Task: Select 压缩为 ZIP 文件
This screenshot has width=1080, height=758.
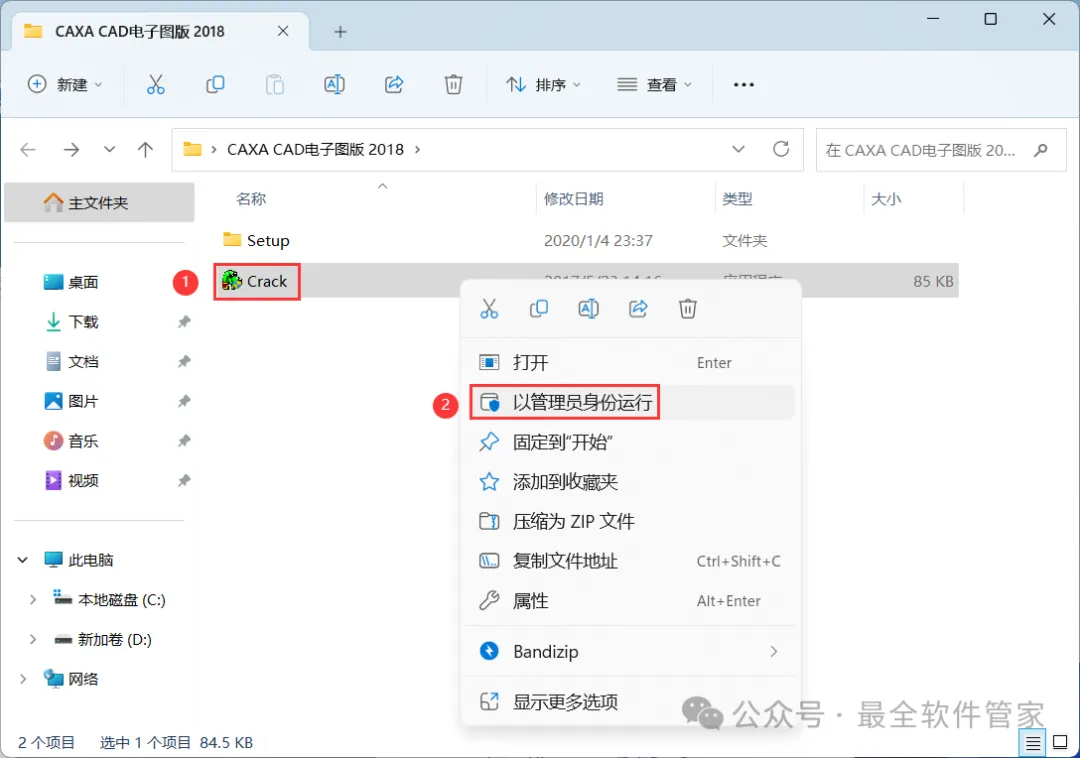Action: (x=631, y=521)
